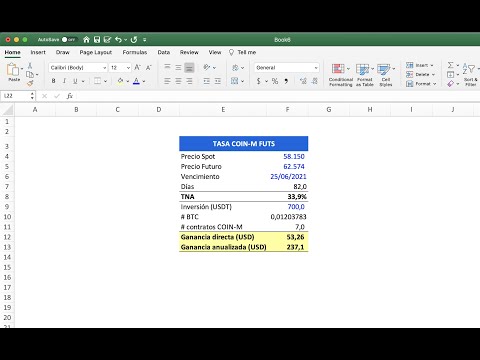
Task: Switch to the Draw tab
Action: (x=62, y=52)
